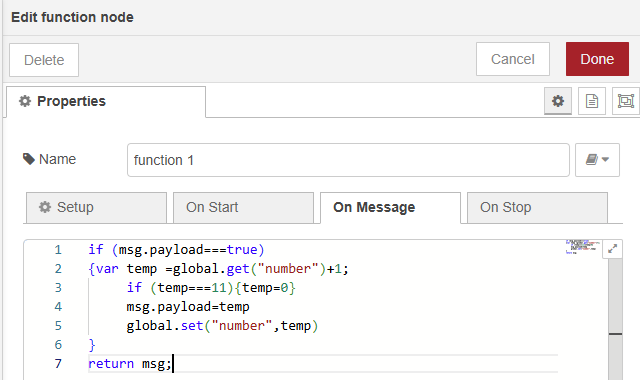The height and width of the screenshot is (380, 640).
Task: Place cursor on line 4 msg.payload=temp
Action: tap(188, 307)
